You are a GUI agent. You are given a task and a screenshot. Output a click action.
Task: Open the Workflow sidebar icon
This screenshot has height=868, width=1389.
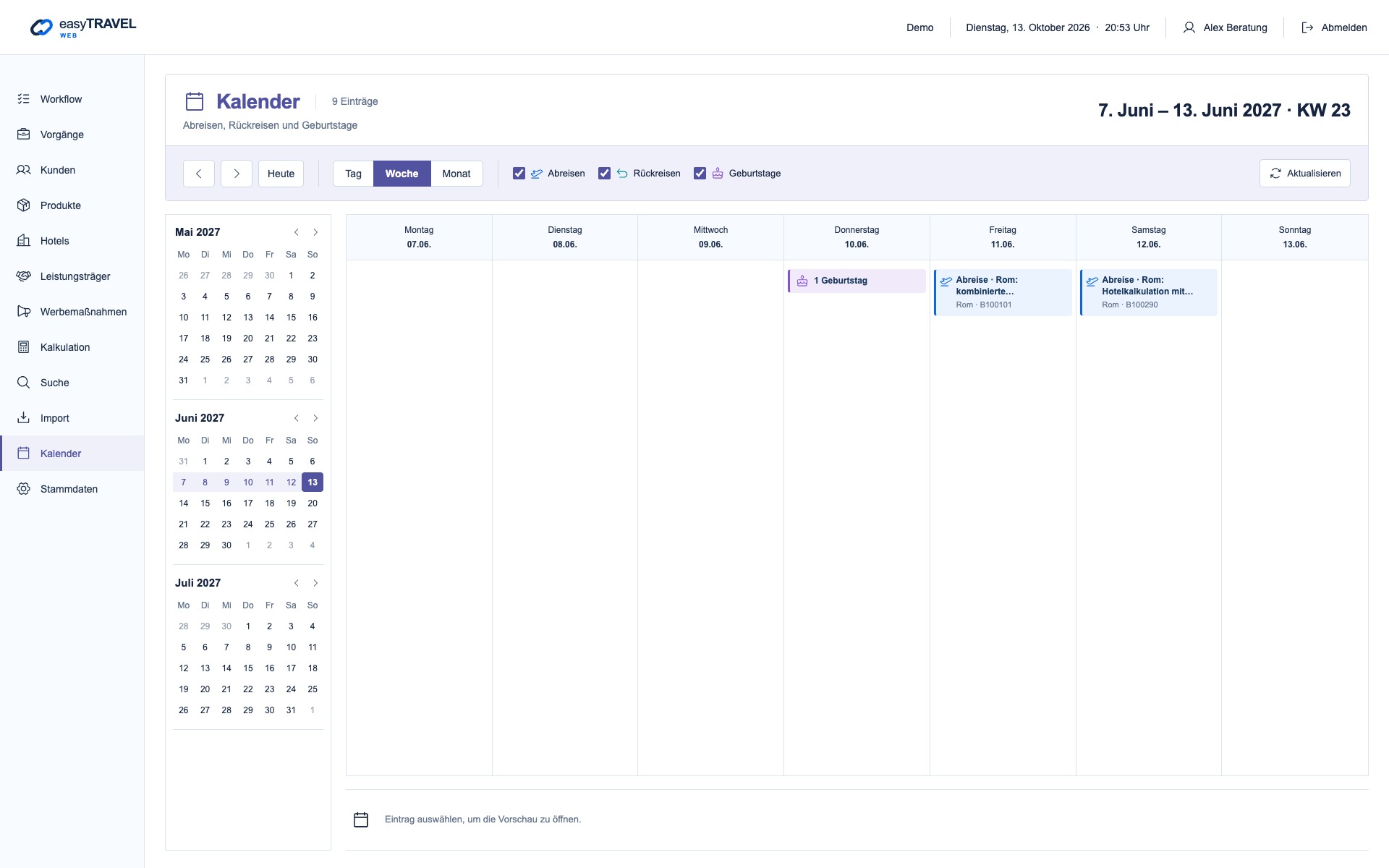[x=24, y=99]
